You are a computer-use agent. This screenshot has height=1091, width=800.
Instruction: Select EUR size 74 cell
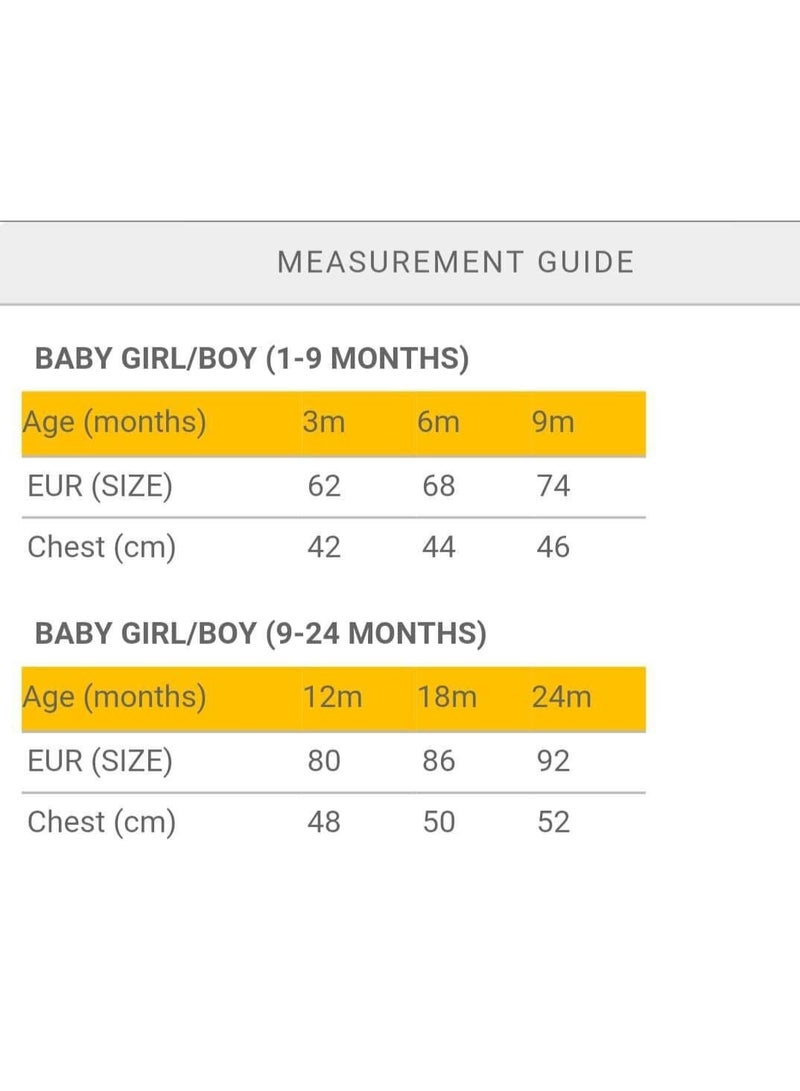point(553,486)
